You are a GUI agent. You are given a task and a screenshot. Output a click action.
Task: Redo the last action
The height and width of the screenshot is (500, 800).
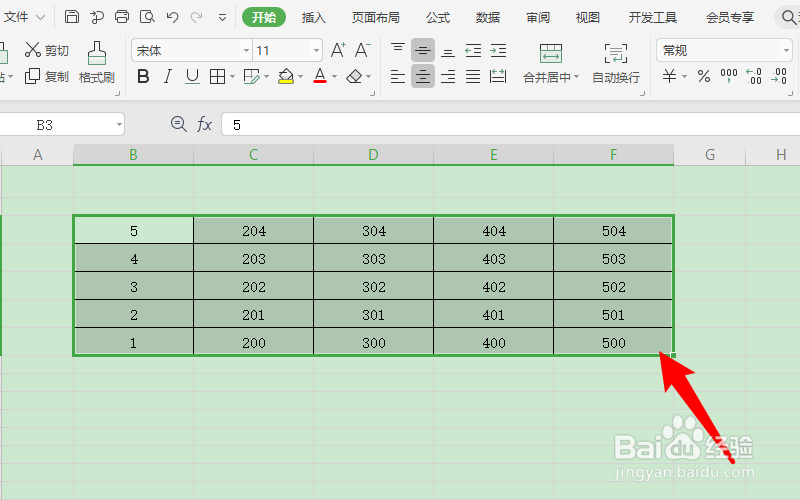(196, 17)
